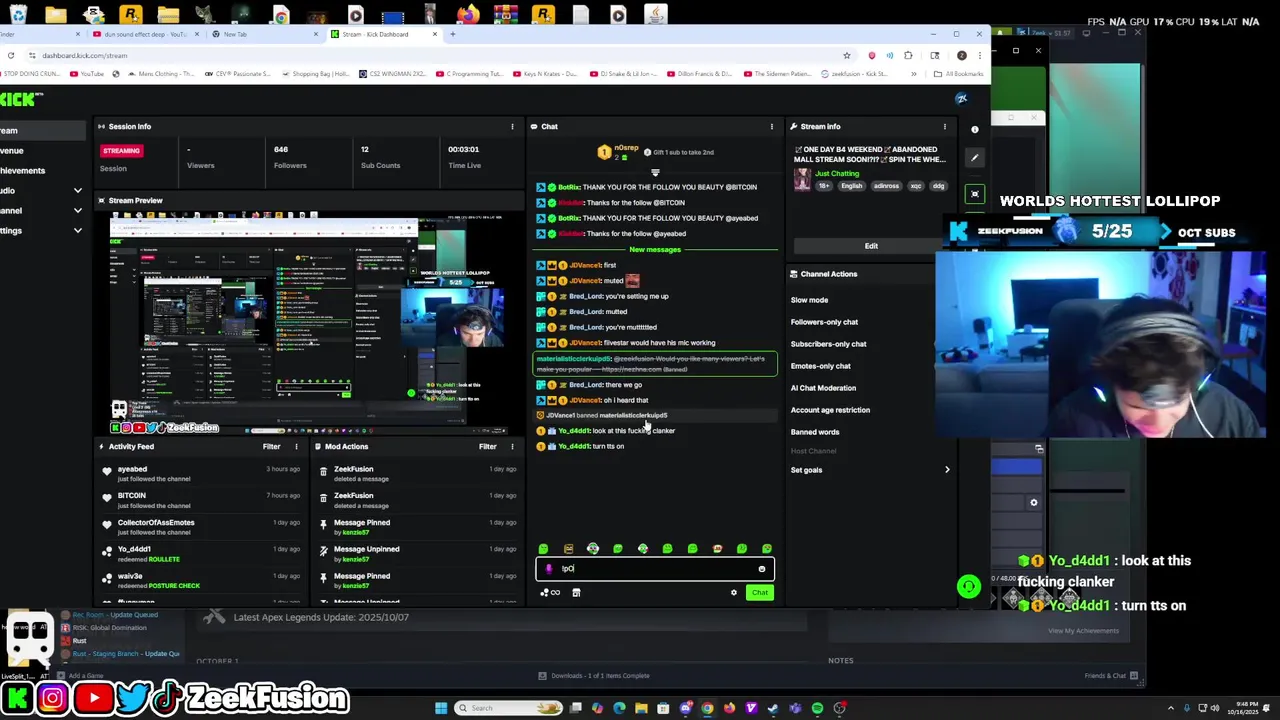Open YouTube bookmark in bookmarks bar
This screenshot has width=1280, height=720.
(x=86, y=74)
